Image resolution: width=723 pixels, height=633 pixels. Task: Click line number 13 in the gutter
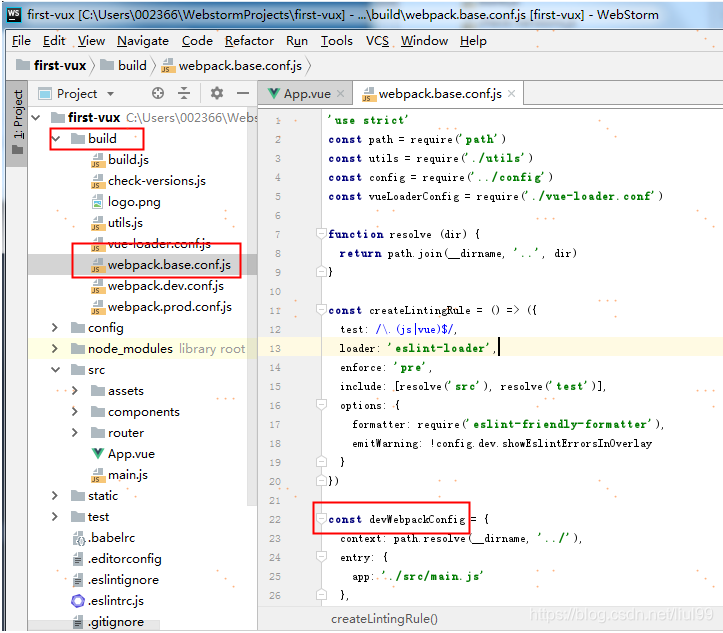275,348
